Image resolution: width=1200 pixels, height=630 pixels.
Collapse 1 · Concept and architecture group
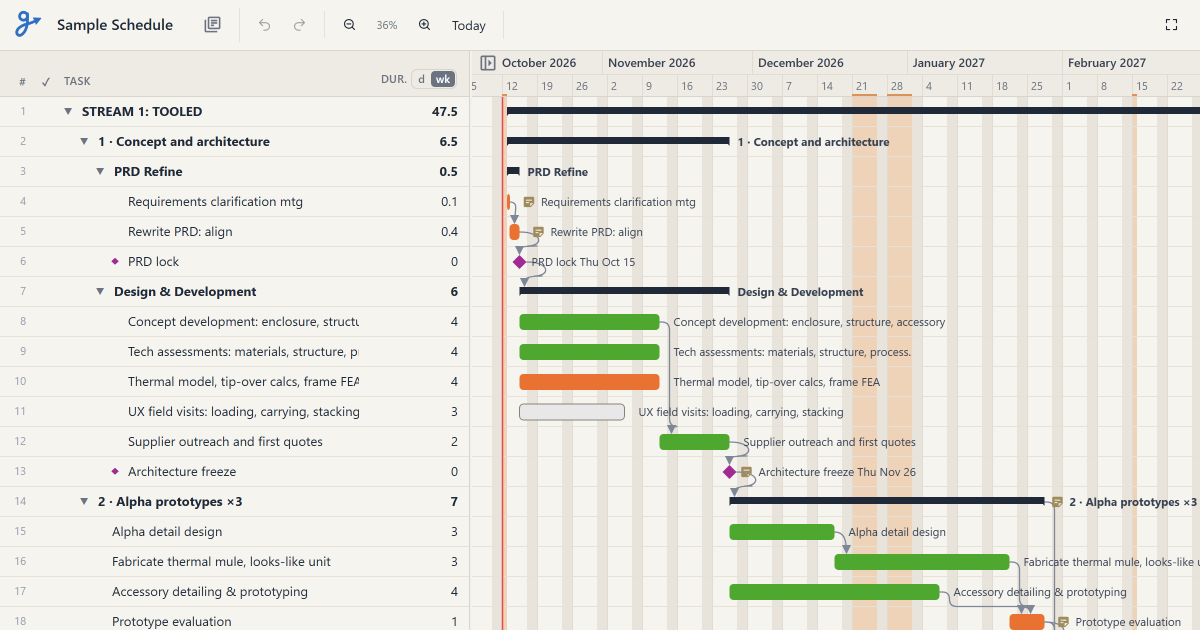(84, 142)
